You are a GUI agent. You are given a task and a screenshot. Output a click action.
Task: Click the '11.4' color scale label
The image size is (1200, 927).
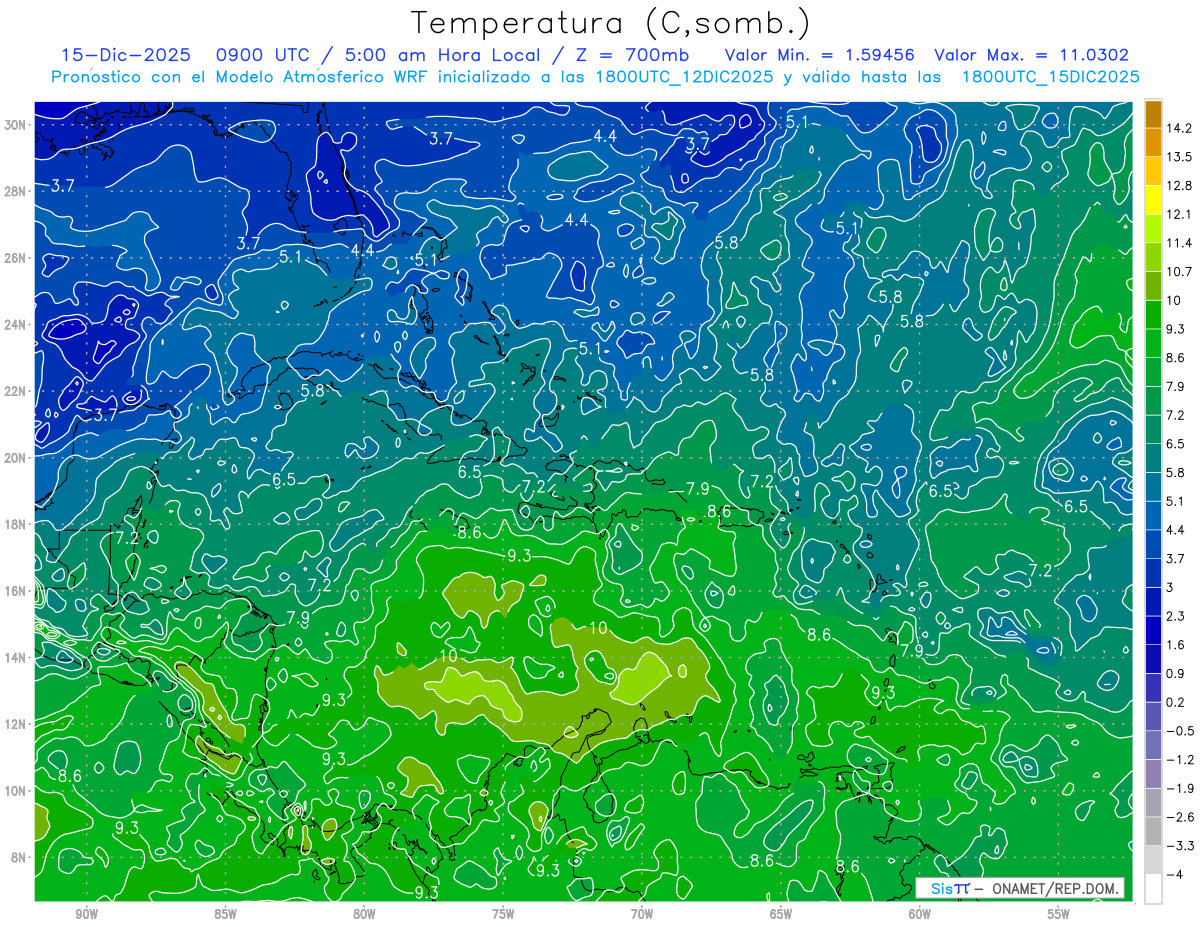pos(1180,243)
